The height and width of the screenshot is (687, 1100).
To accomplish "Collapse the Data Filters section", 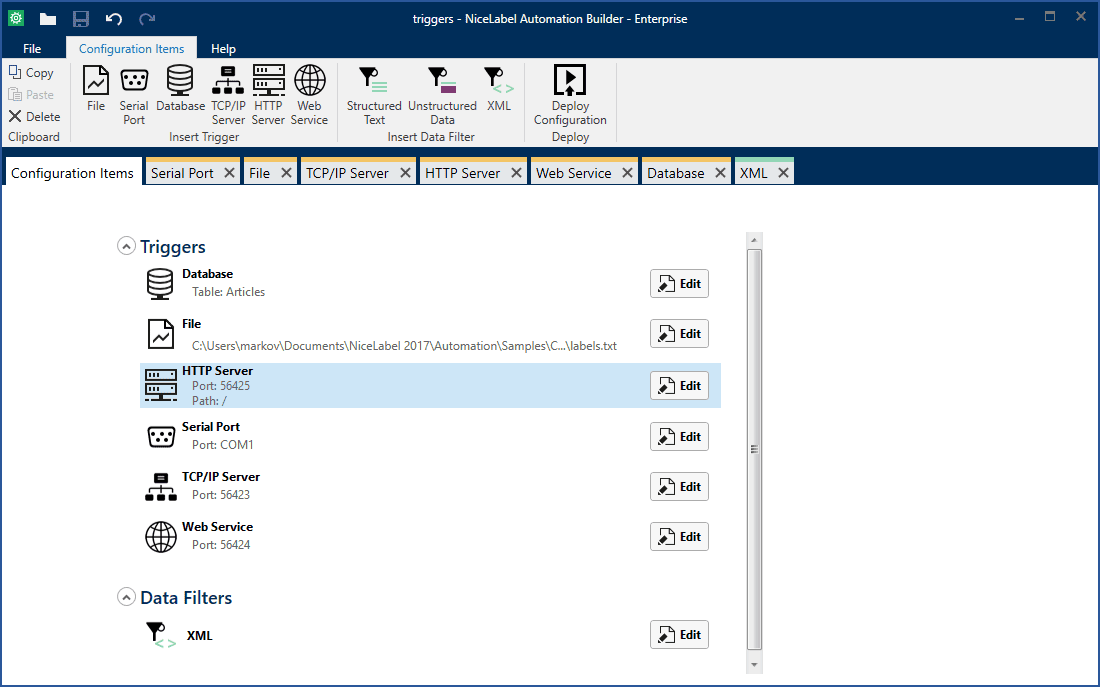I will [x=126, y=596].
